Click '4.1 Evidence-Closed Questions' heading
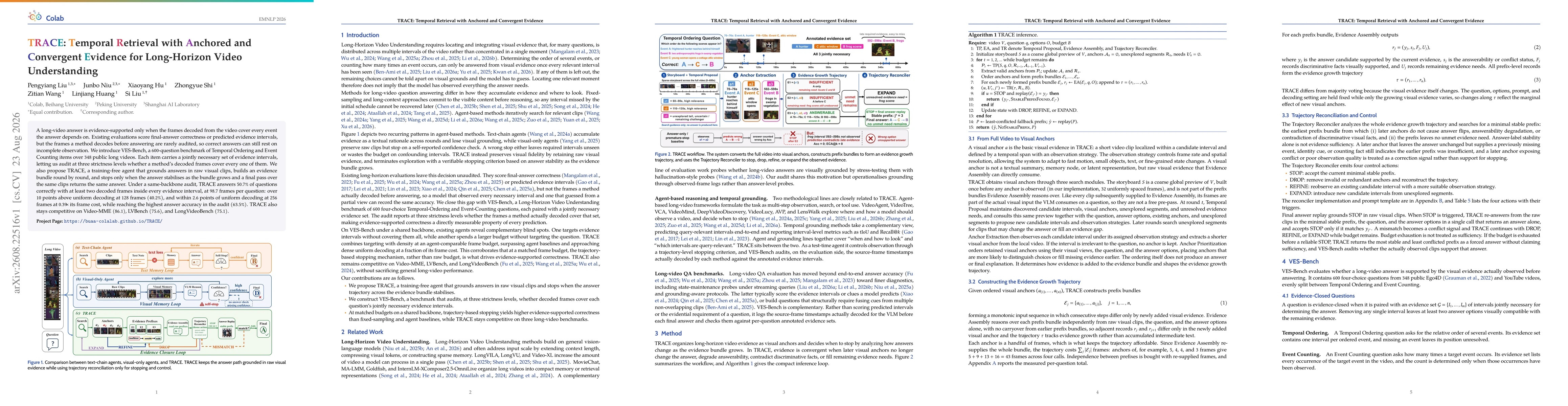This screenshot has width=1568, height=406. point(1318,296)
